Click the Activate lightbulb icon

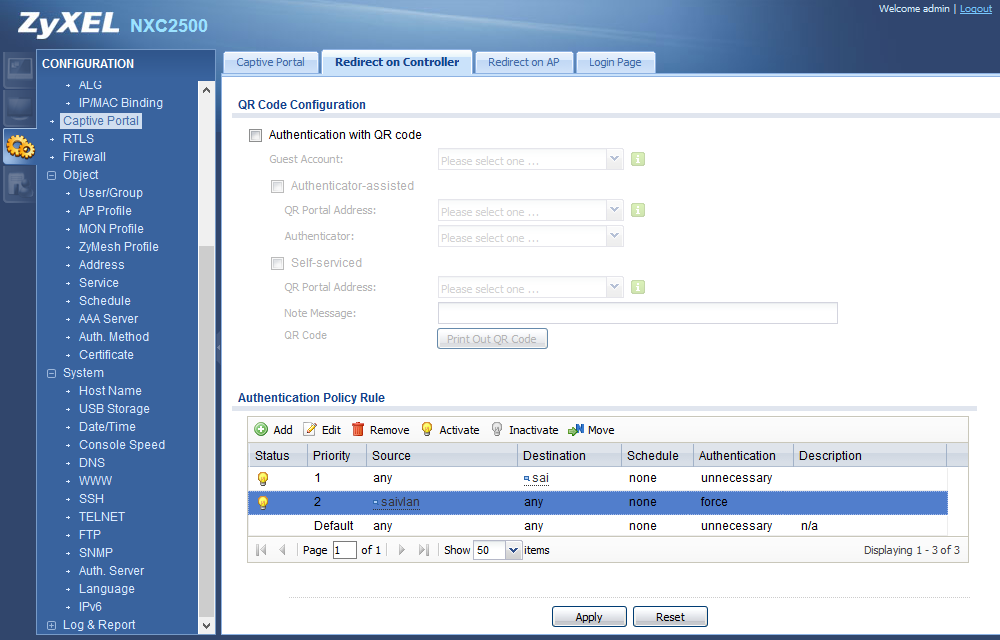pyautogui.click(x=427, y=430)
